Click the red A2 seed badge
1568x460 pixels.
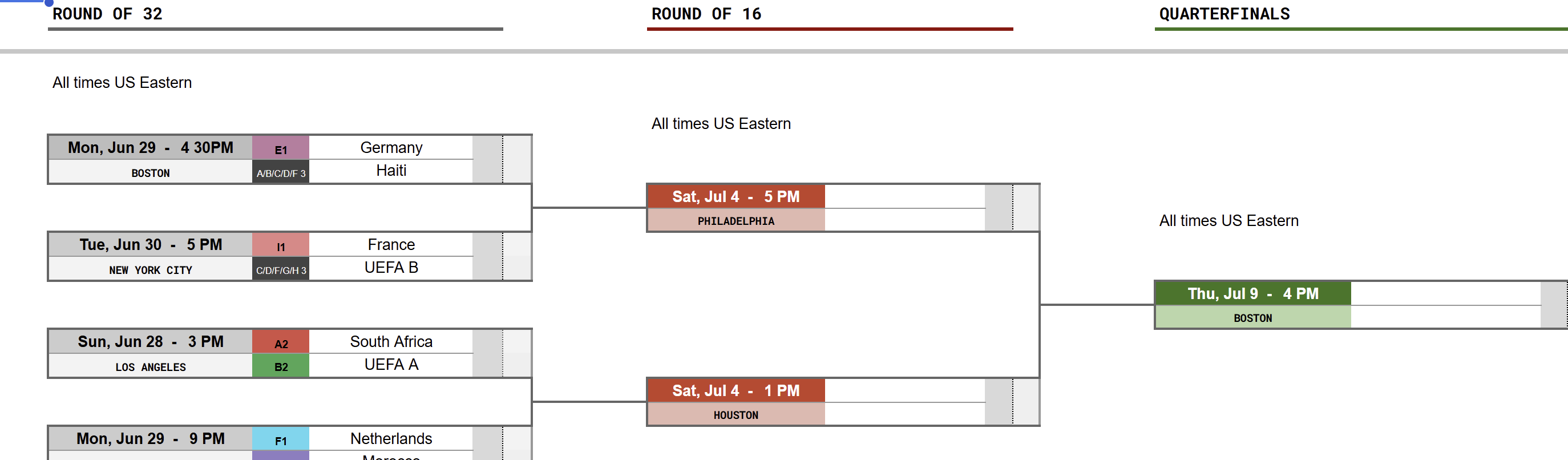[x=281, y=342]
